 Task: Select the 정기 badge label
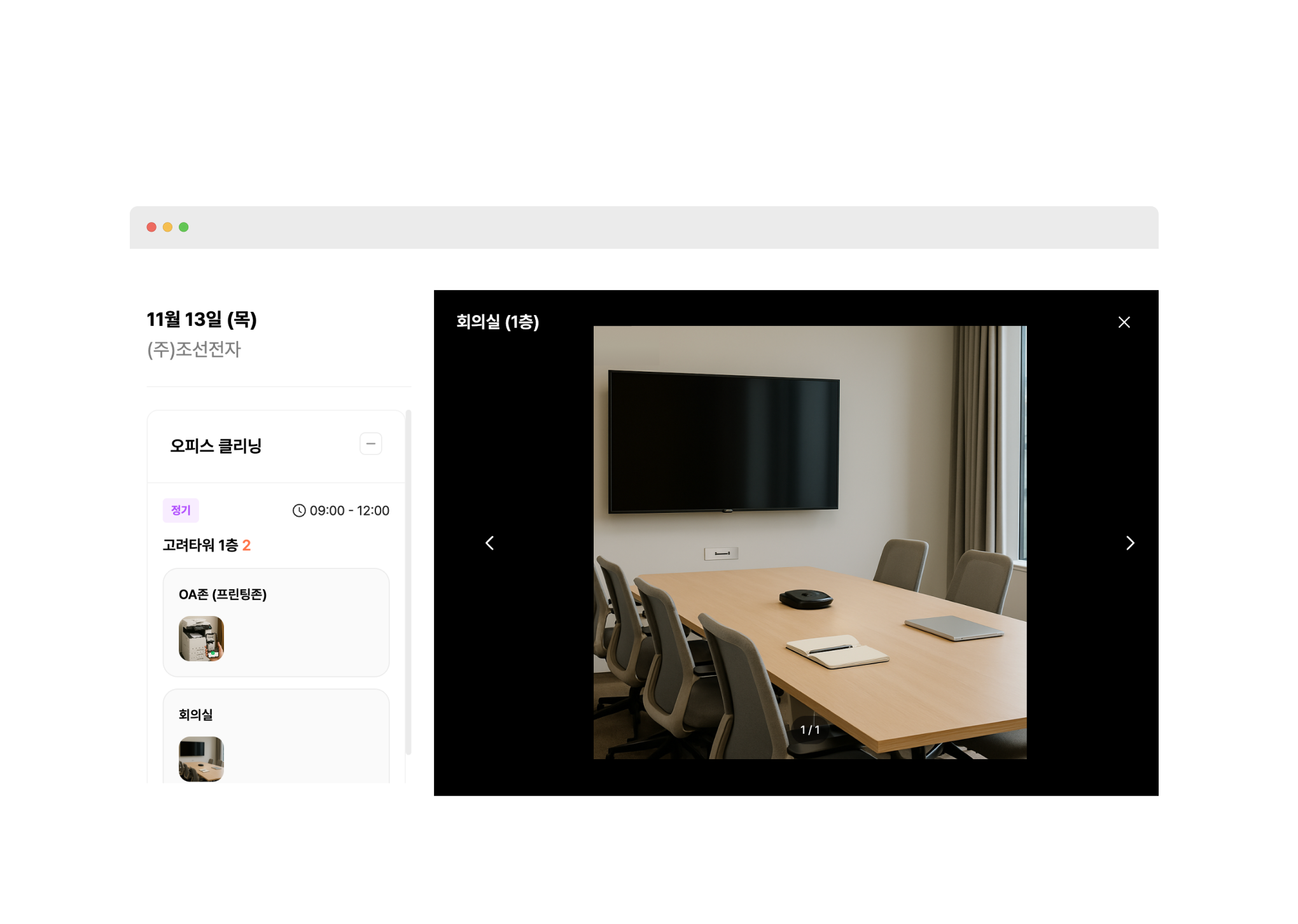(x=181, y=510)
